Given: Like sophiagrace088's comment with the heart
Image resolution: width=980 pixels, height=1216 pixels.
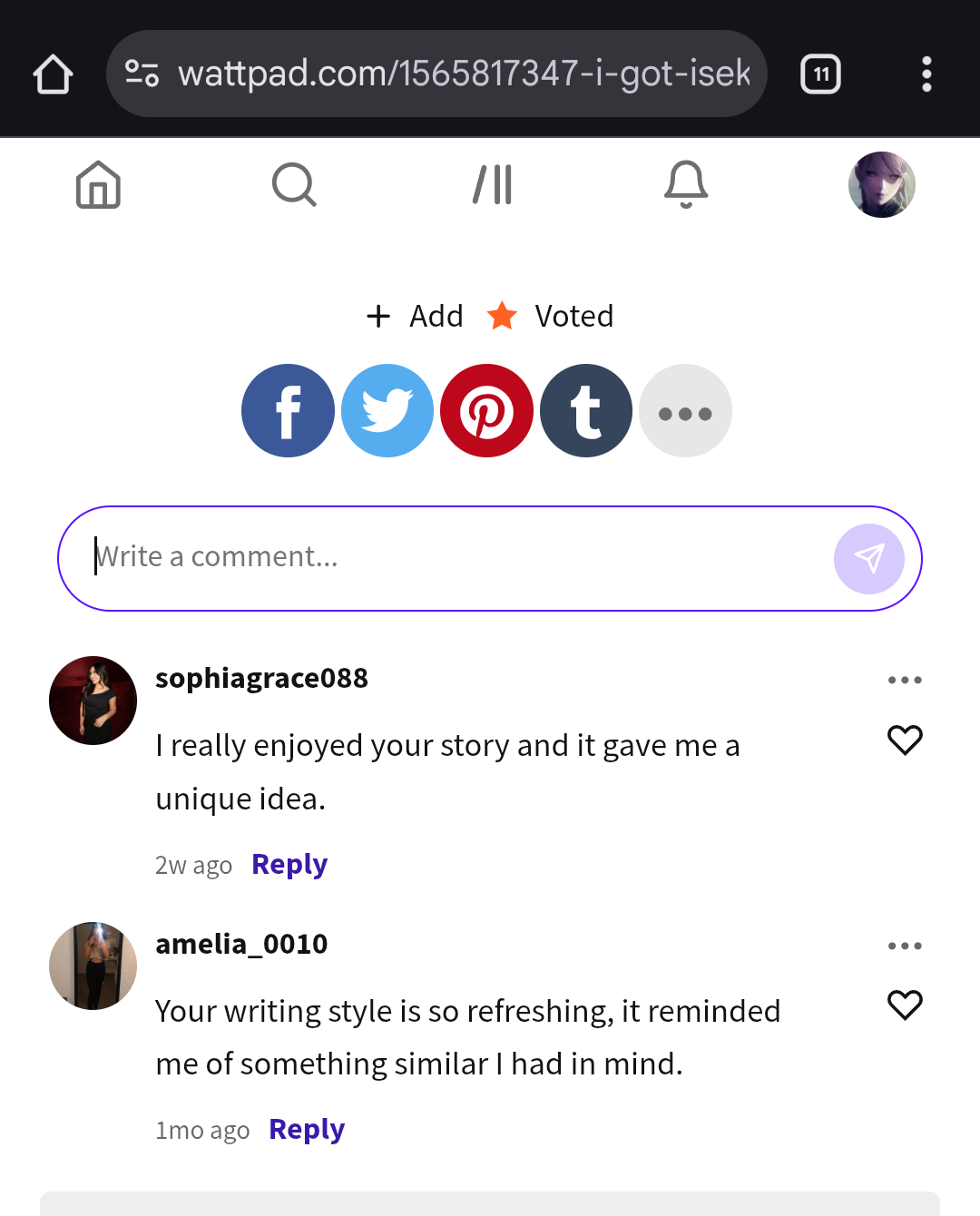Looking at the screenshot, I should (905, 740).
